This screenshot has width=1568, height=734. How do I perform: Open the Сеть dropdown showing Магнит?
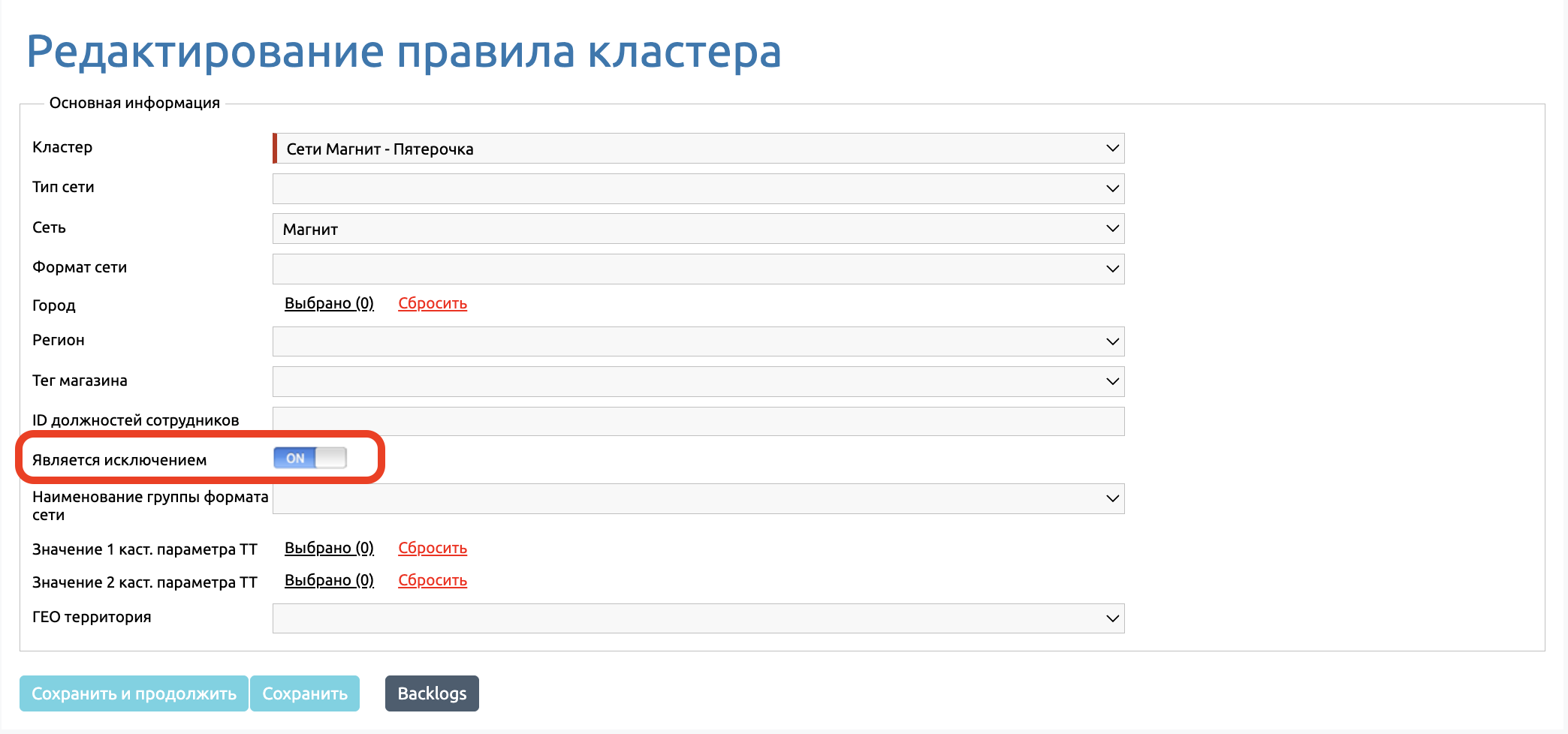[698, 229]
